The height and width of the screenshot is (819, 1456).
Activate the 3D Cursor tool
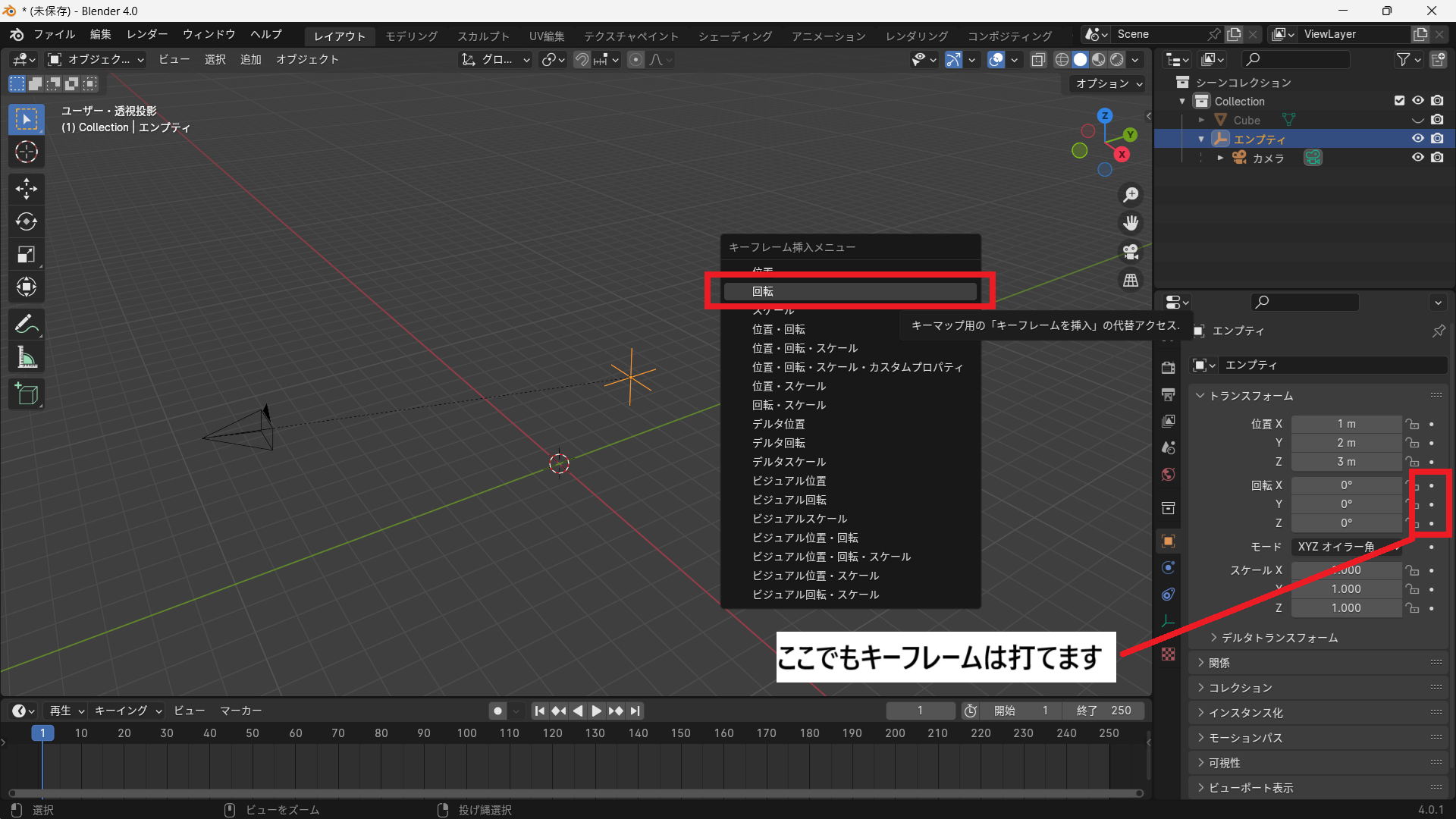(x=27, y=152)
